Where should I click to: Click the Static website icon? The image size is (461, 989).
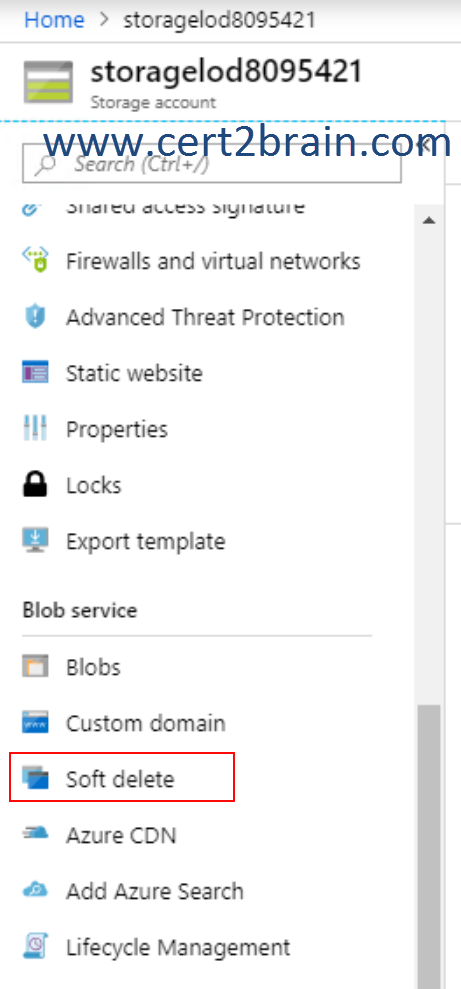pos(35,373)
